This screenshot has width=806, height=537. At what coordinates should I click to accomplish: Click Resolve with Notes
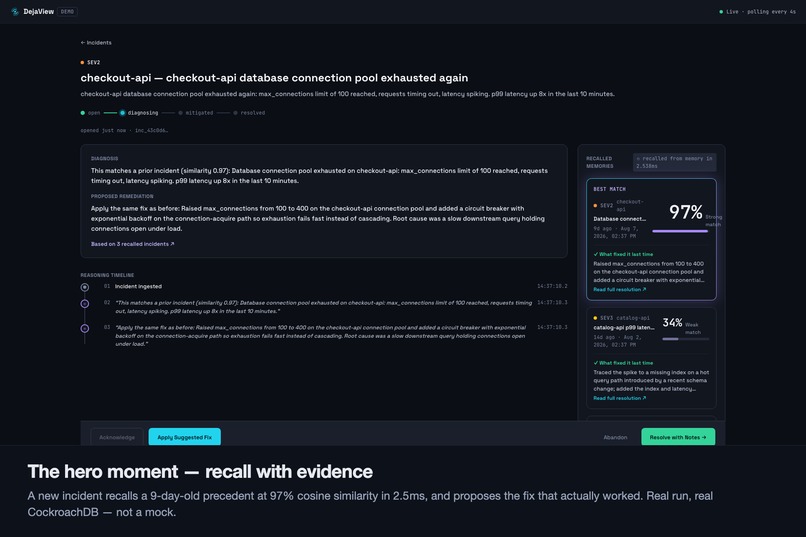point(678,437)
